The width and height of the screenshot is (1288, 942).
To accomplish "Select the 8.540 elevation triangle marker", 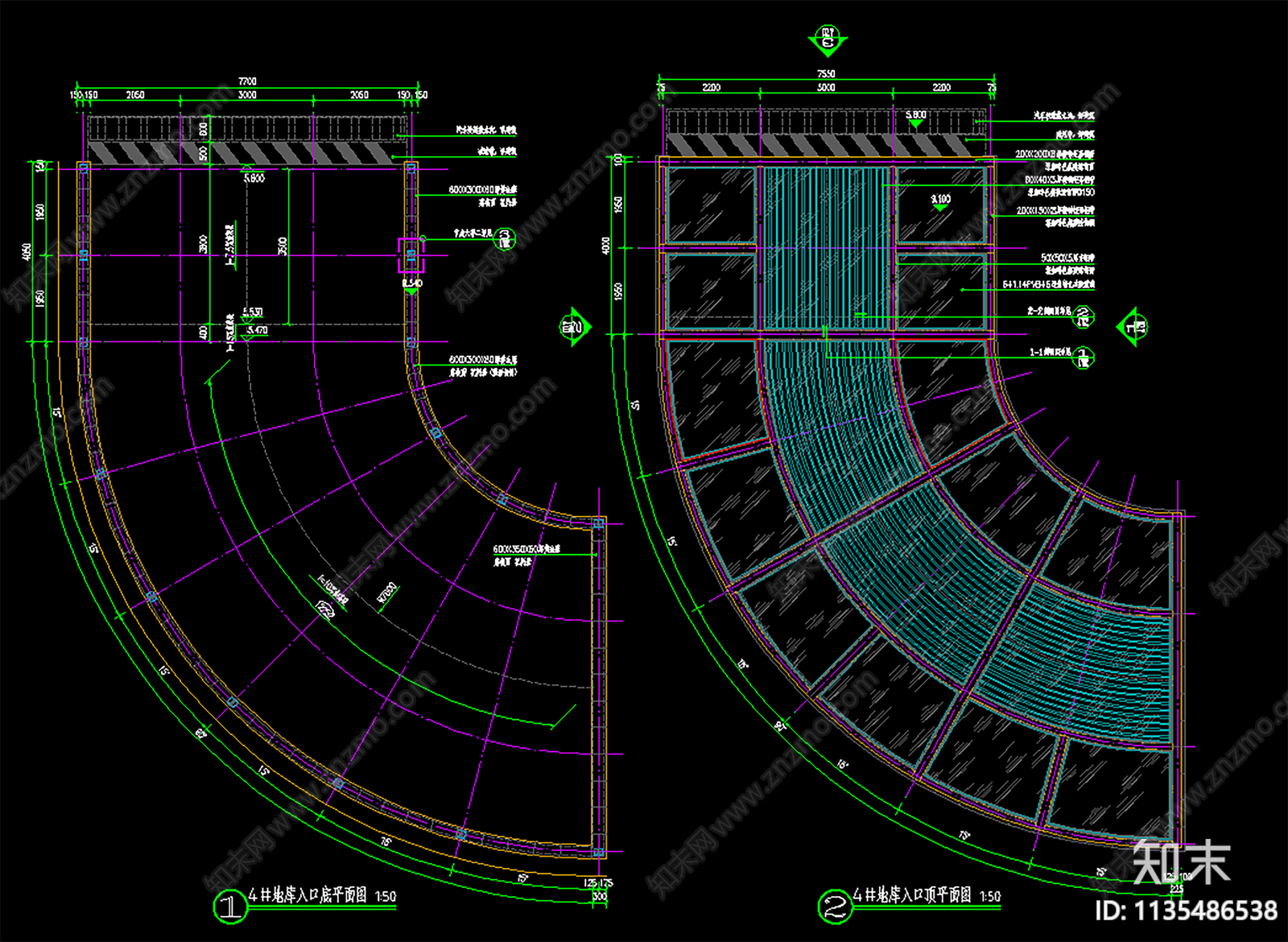I will [411, 291].
